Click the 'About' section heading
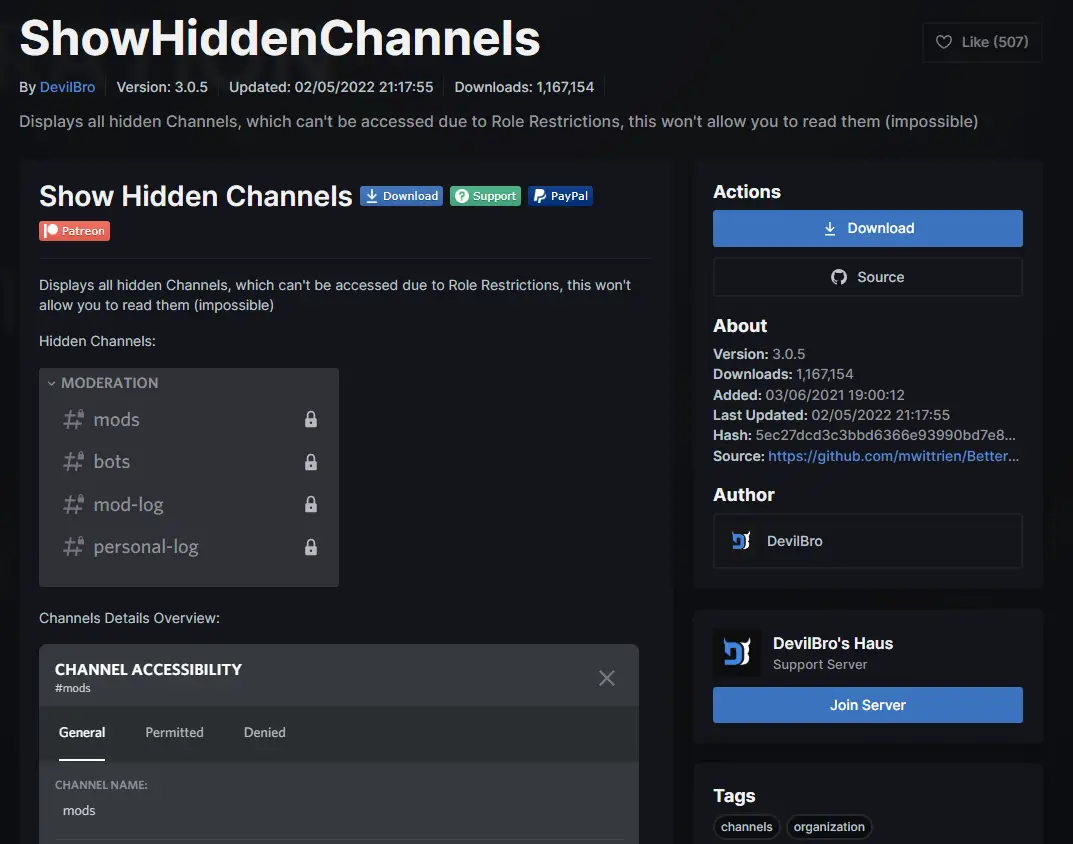The image size is (1073, 844). pyautogui.click(x=740, y=326)
